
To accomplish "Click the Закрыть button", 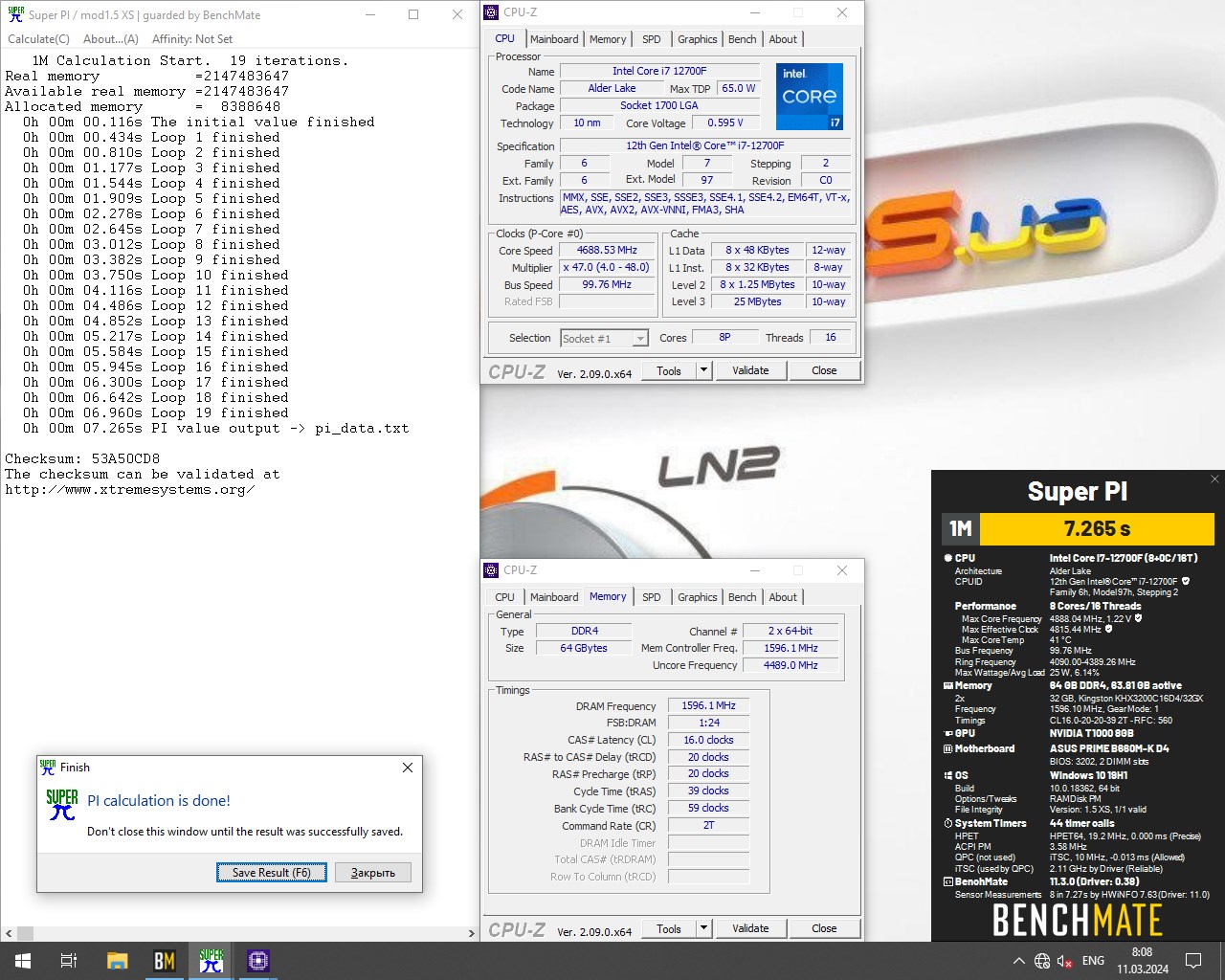I will (x=373, y=872).
